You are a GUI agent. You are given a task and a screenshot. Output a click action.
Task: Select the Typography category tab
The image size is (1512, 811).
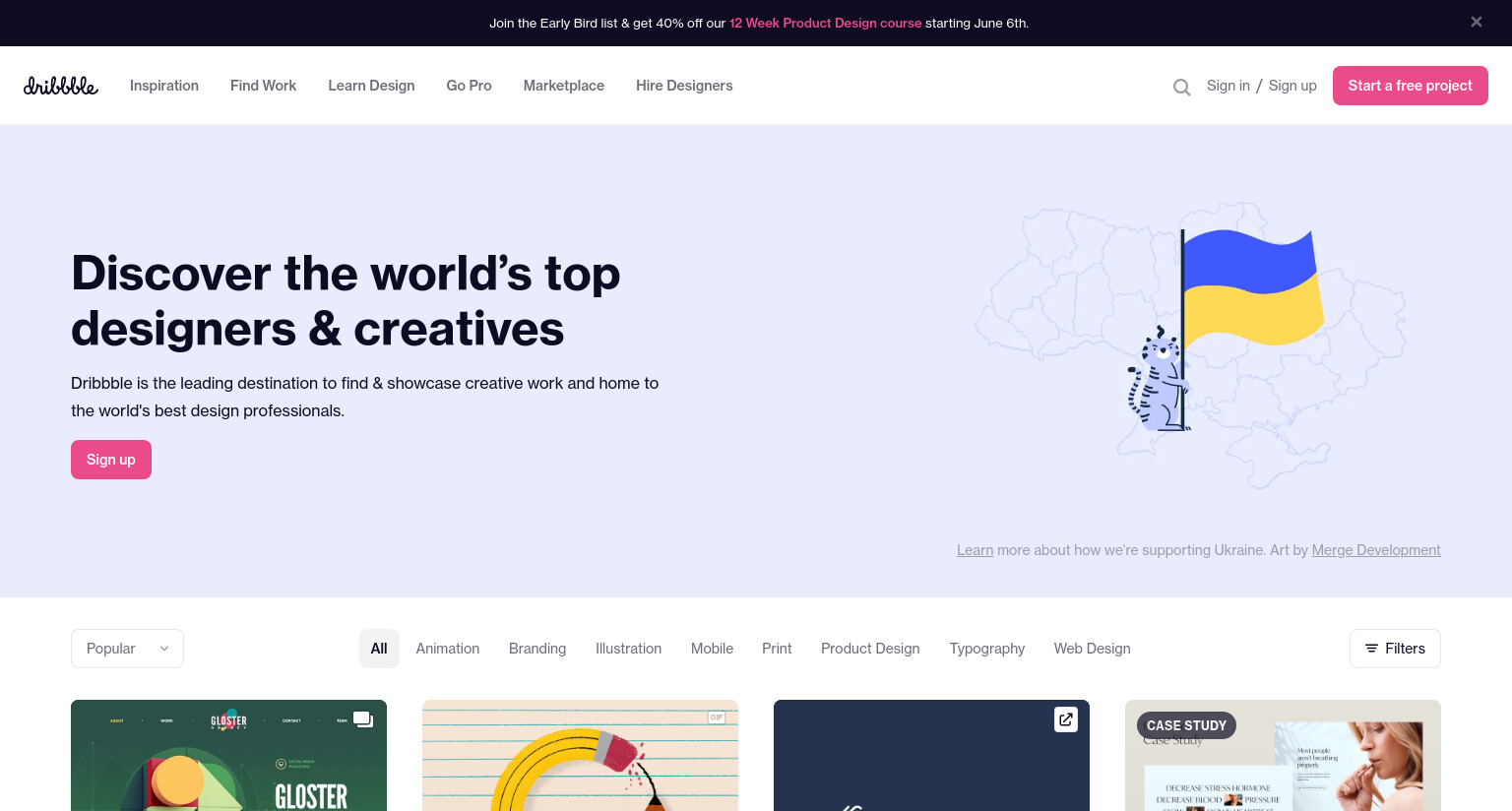[987, 649]
